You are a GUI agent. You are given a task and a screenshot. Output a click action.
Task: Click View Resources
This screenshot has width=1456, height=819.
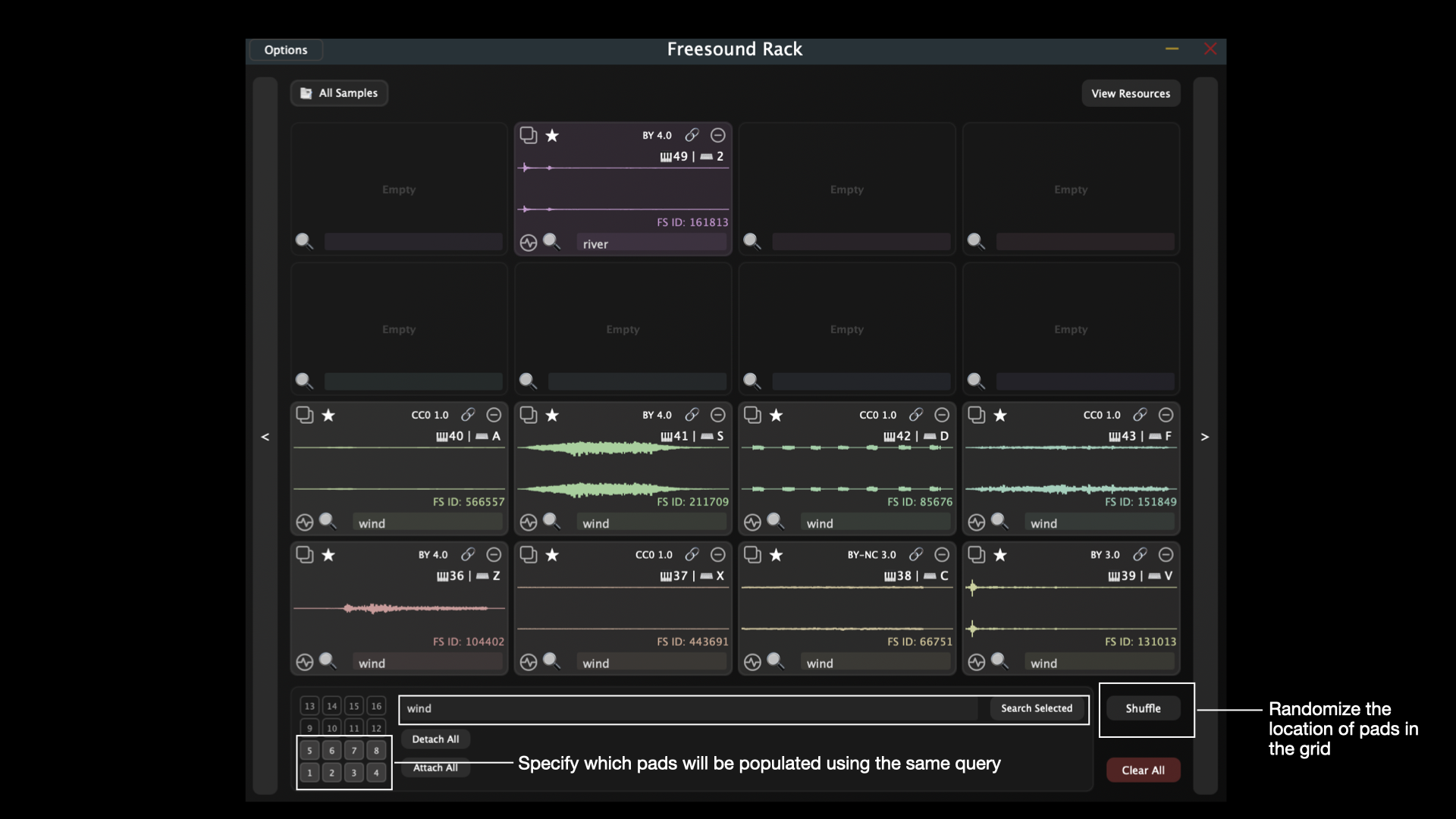[x=1130, y=93]
